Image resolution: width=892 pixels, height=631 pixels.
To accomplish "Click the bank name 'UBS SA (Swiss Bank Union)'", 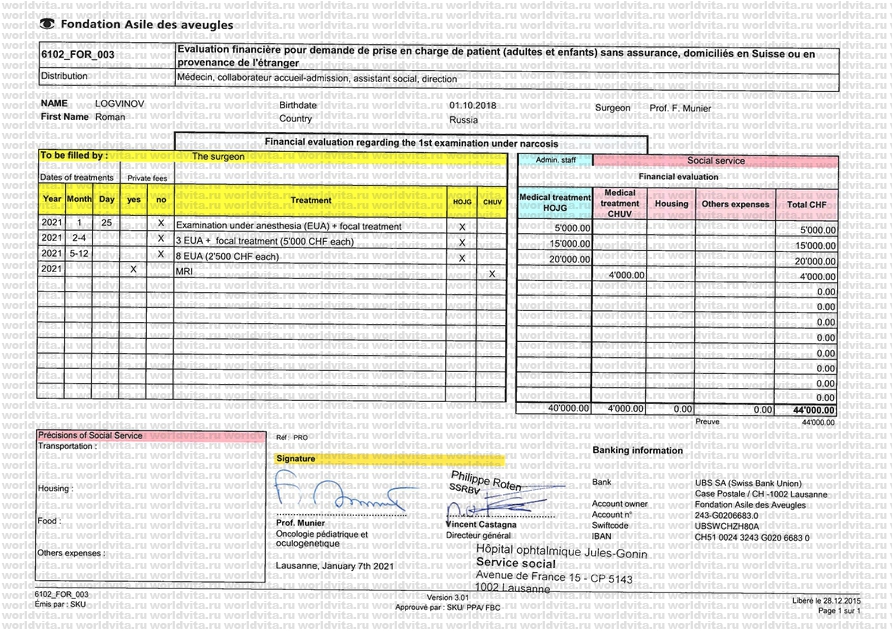I will click(x=748, y=483).
